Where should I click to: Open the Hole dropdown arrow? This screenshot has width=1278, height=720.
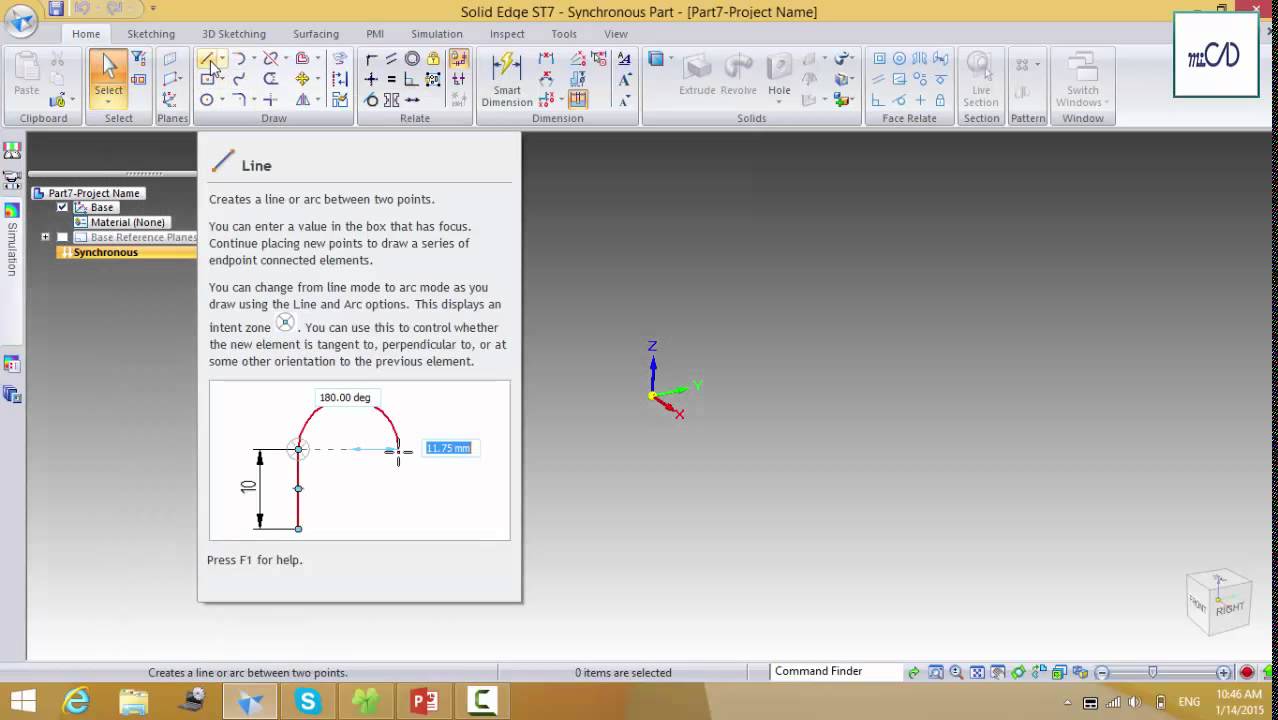click(x=779, y=102)
